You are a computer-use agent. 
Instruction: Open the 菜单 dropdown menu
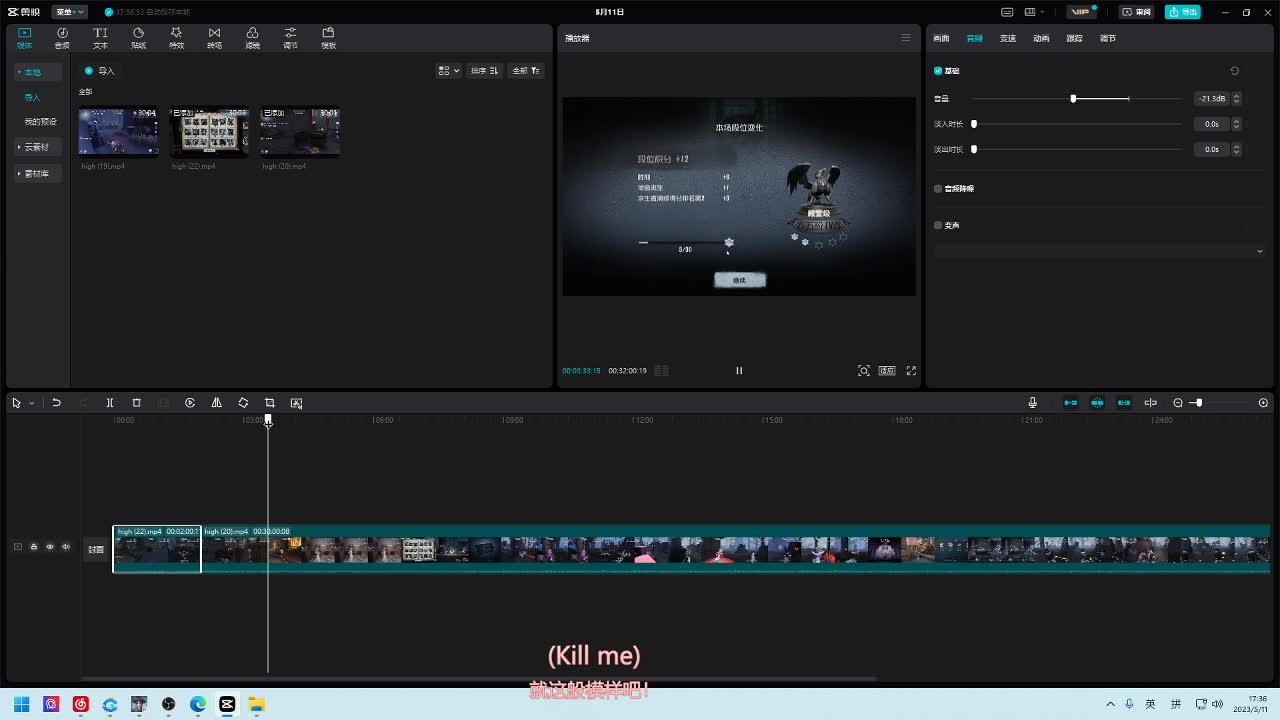pyautogui.click(x=68, y=12)
